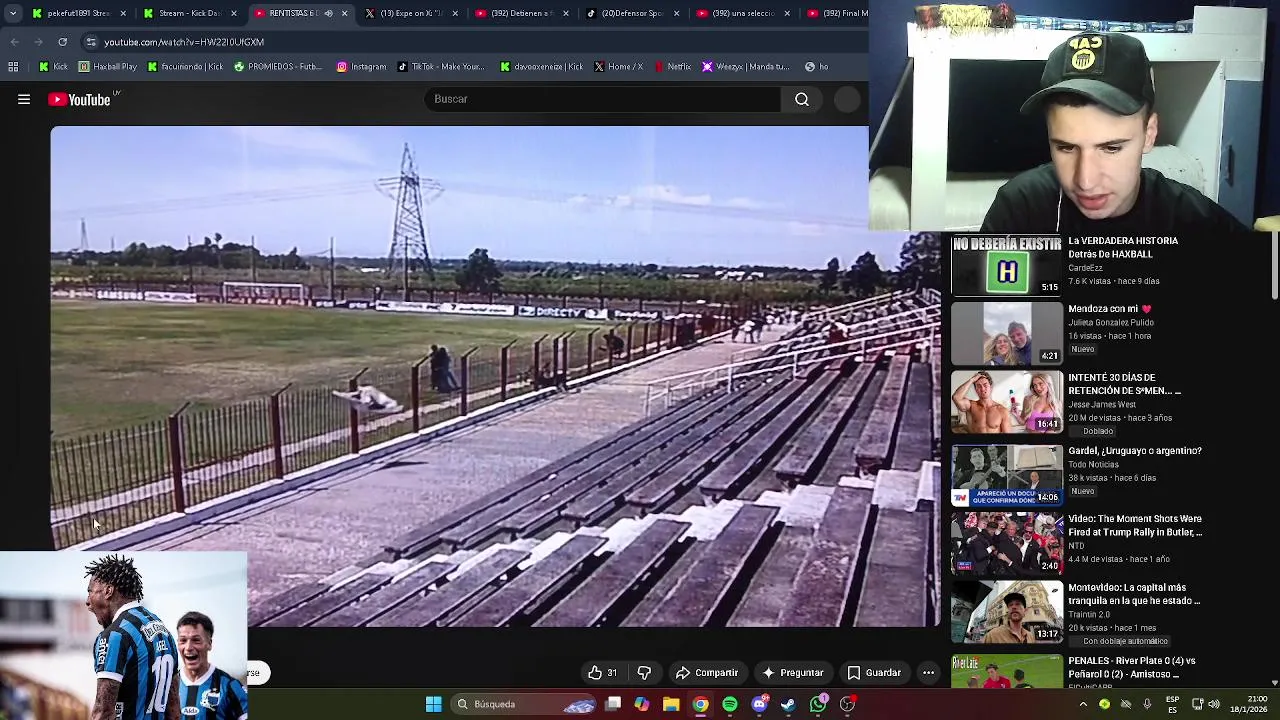Open the Trump Rally in Butler video

pos(1135,526)
